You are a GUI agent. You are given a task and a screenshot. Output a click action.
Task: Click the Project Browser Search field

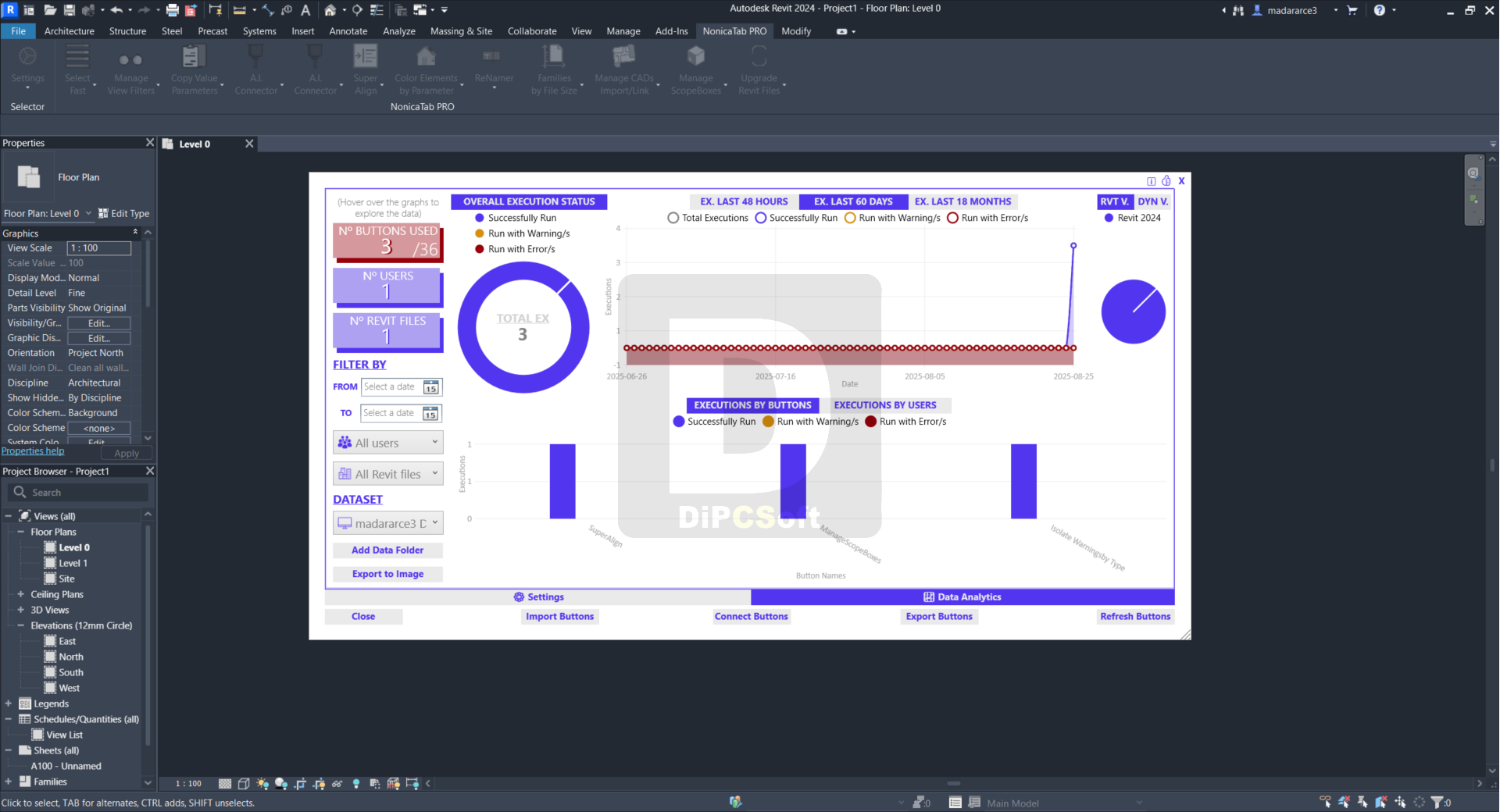78,493
